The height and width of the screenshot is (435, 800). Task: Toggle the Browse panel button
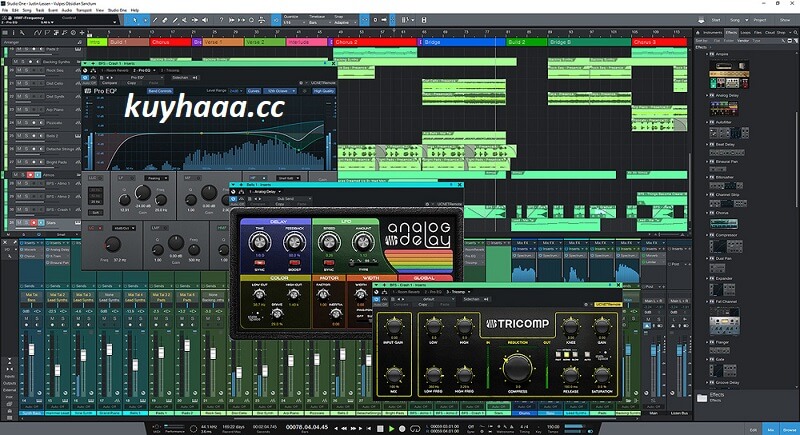(789, 430)
